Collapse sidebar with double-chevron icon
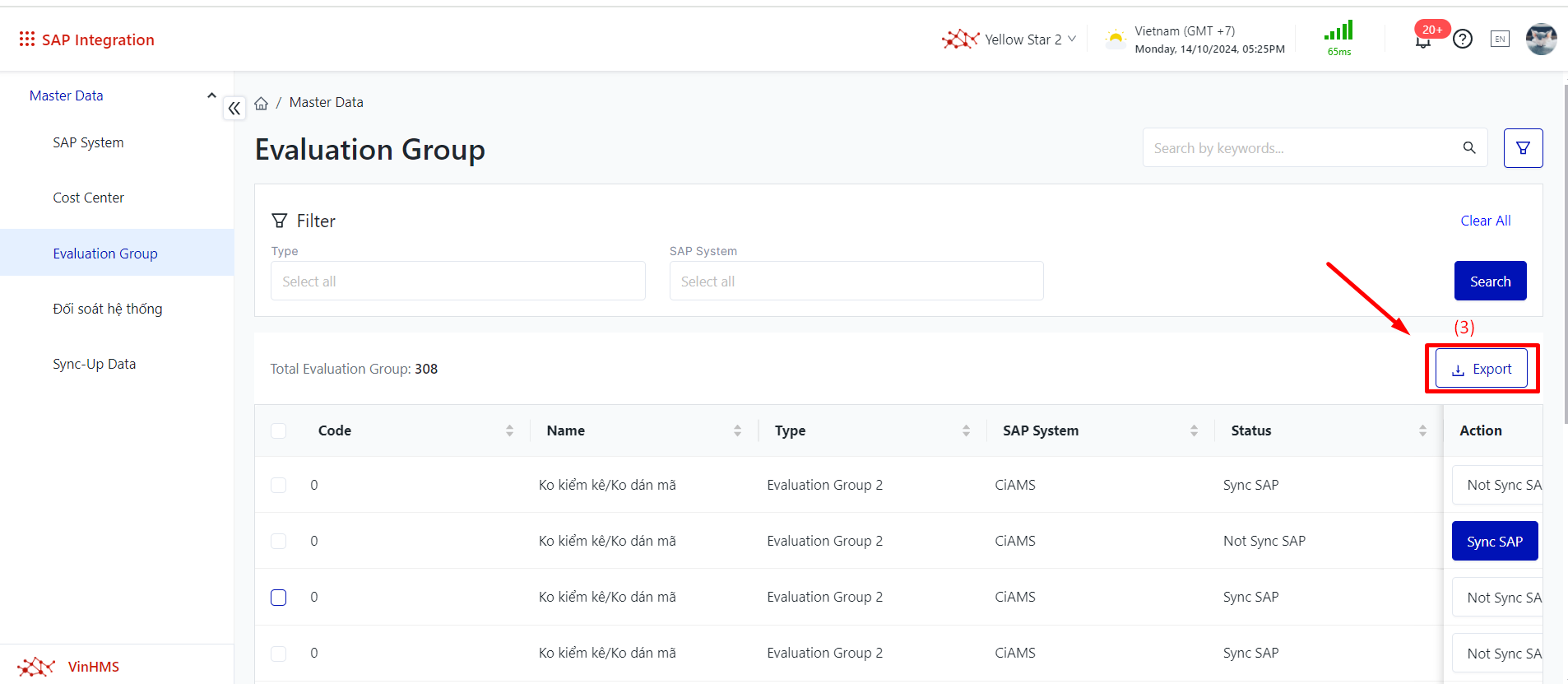This screenshot has width=1568, height=684. click(234, 108)
